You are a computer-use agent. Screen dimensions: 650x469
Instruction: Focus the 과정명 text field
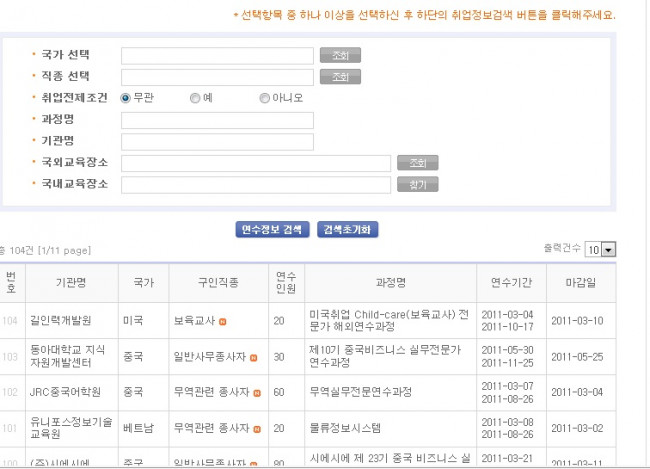217,120
